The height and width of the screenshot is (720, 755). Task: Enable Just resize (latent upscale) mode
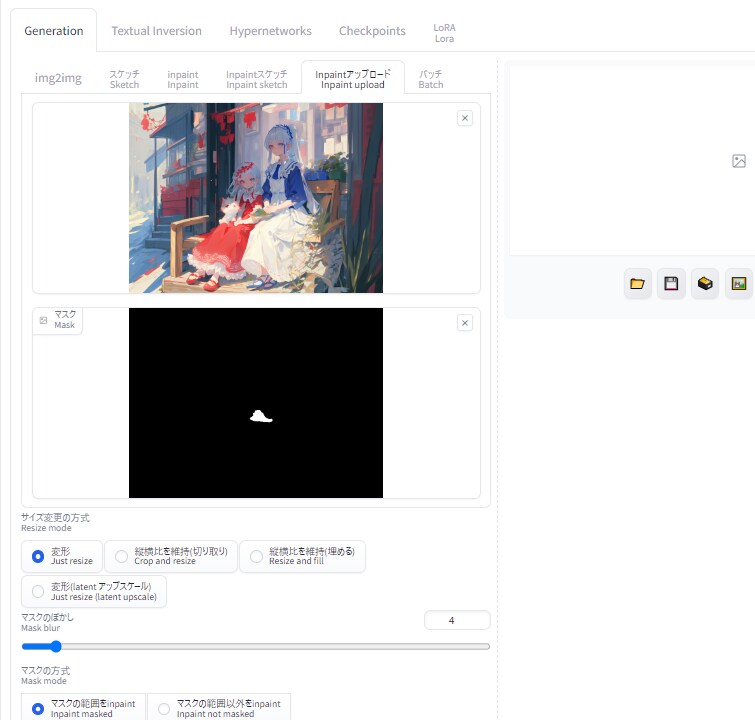pyautogui.click(x=38, y=591)
